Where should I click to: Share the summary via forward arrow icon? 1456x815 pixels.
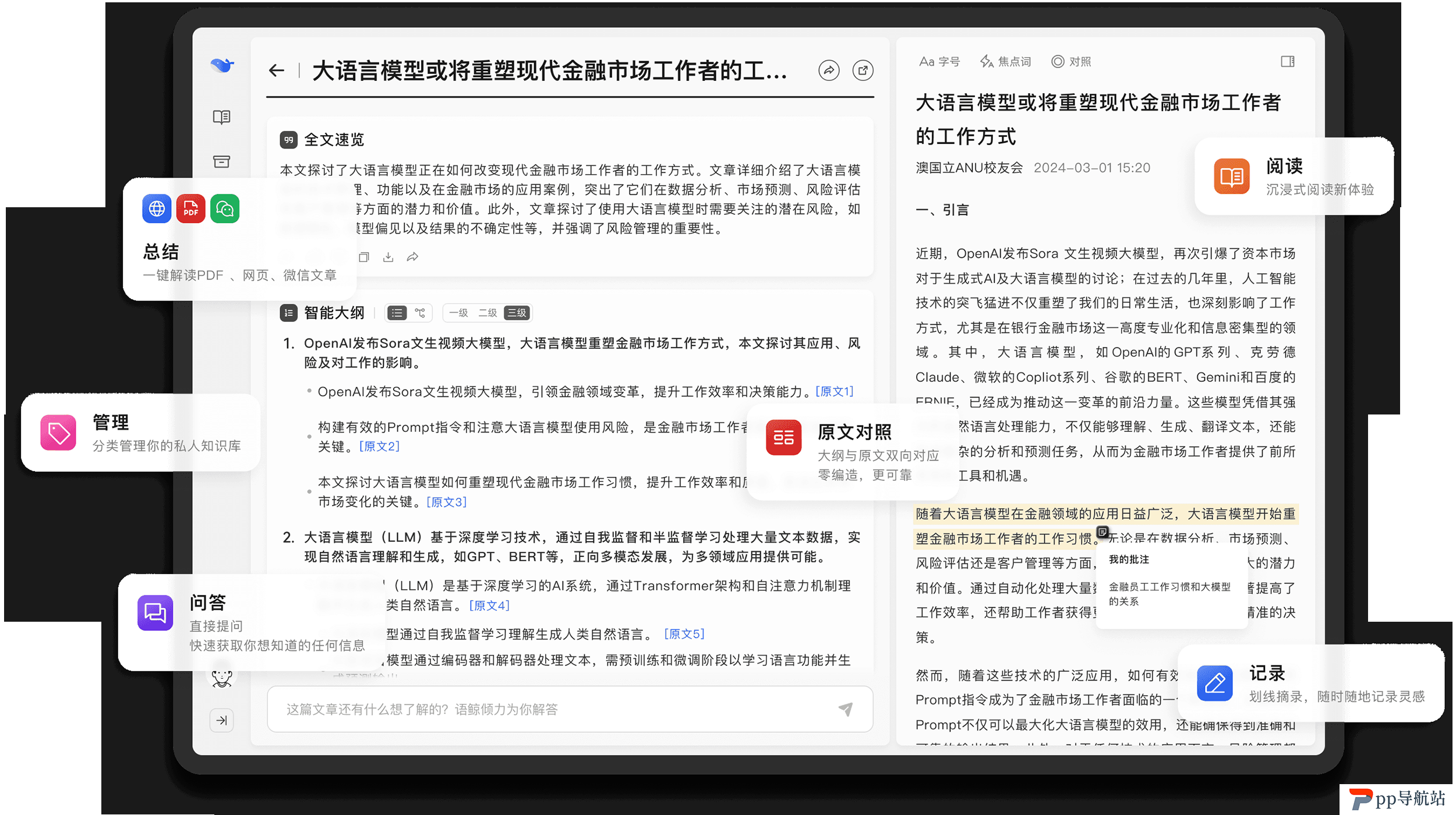pos(412,257)
